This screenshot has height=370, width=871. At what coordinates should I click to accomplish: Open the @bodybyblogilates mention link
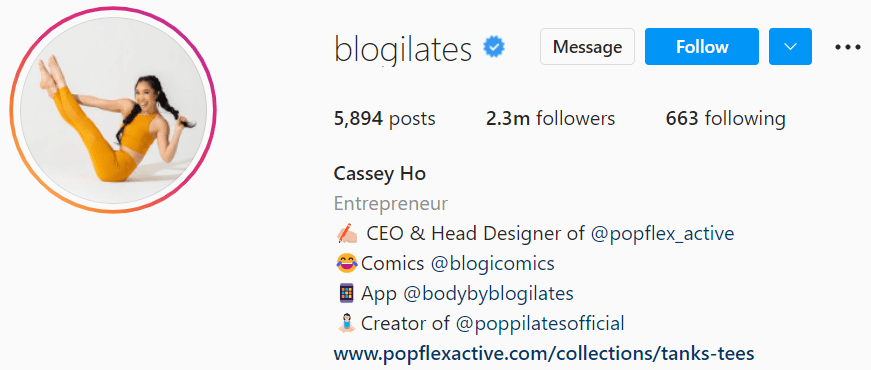488,293
